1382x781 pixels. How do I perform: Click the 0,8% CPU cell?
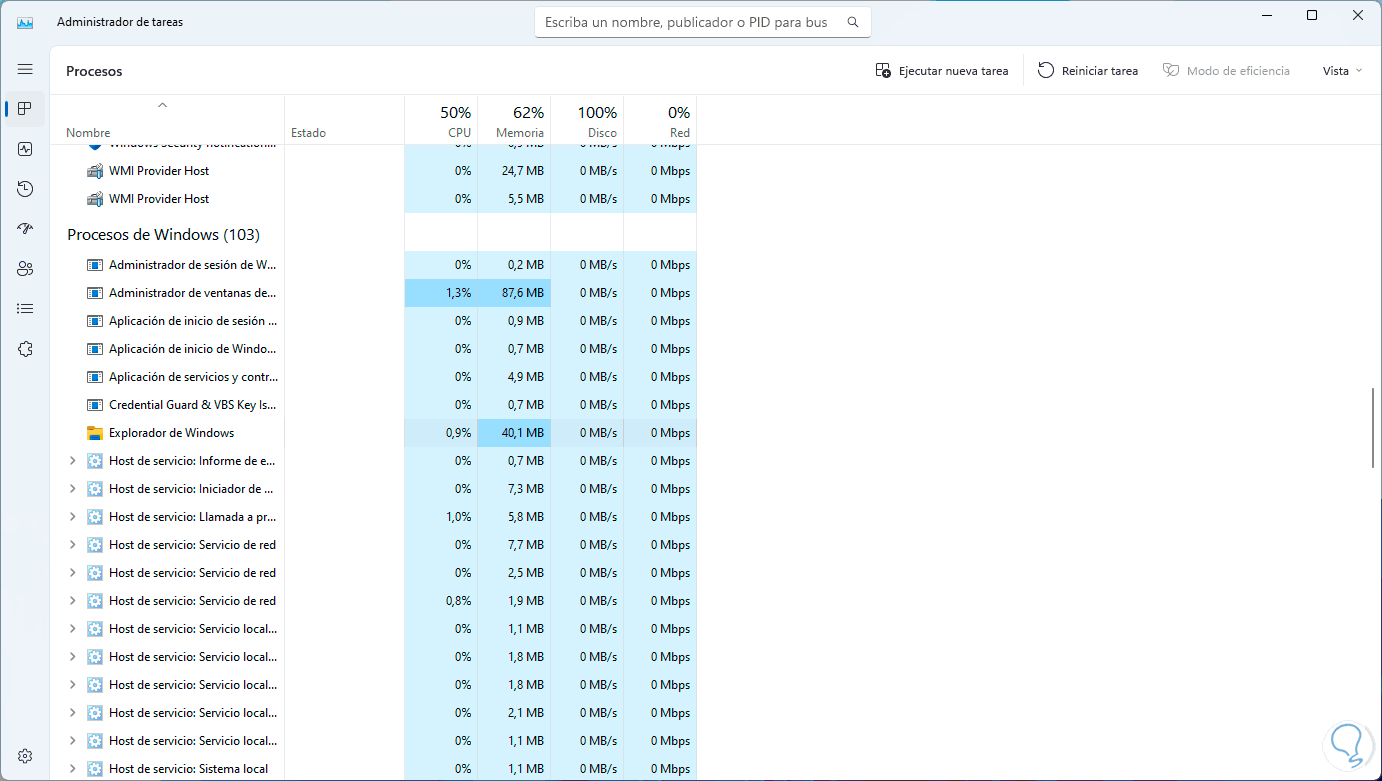pos(441,601)
